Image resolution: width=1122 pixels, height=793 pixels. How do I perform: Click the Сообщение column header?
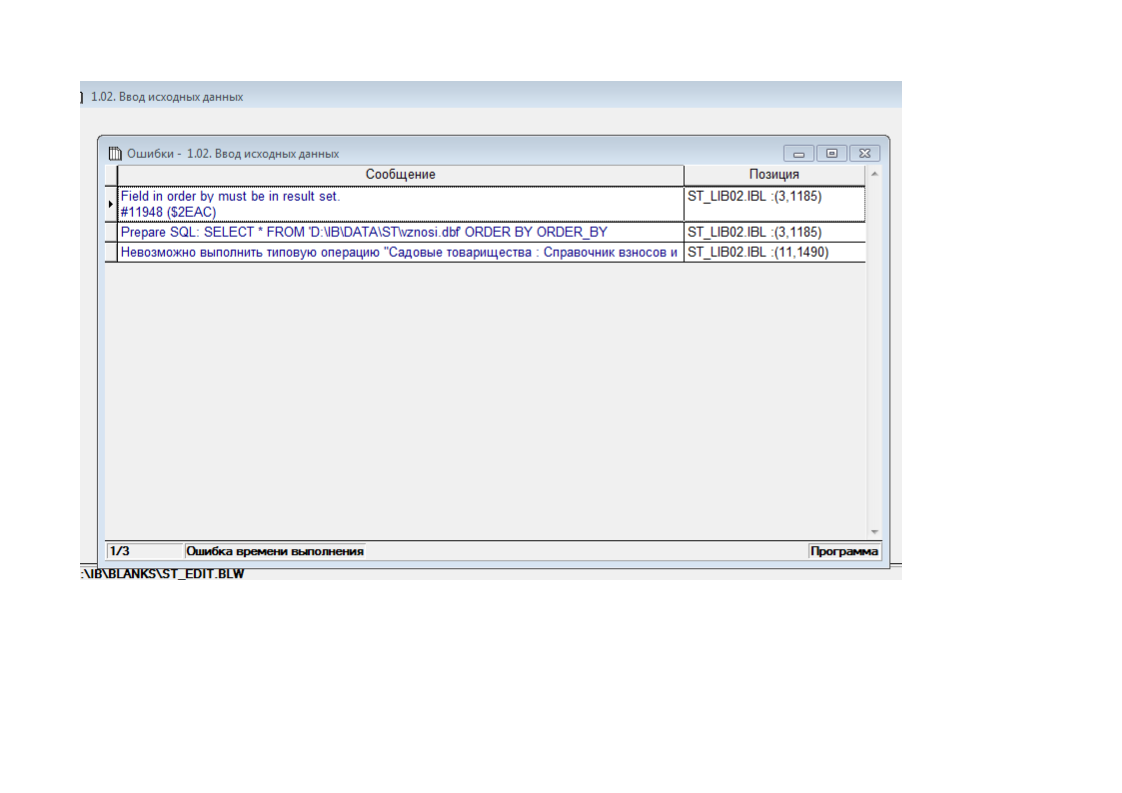(x=400, y=175)
